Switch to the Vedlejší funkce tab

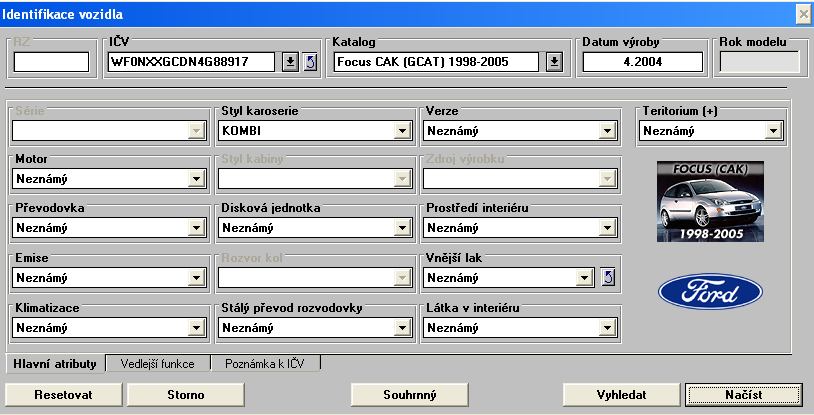coord(159,364)
